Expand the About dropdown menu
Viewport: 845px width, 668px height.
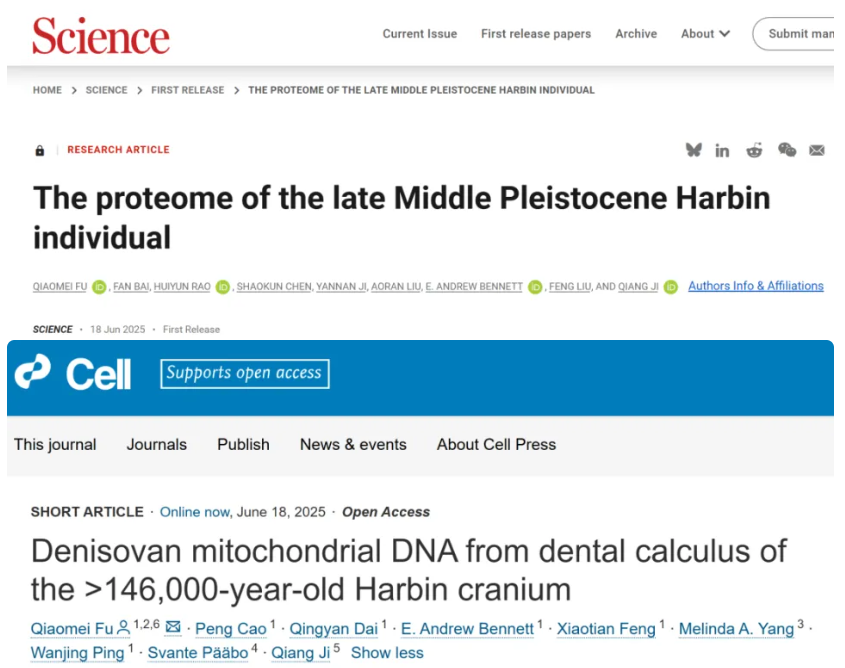[705, 34]
